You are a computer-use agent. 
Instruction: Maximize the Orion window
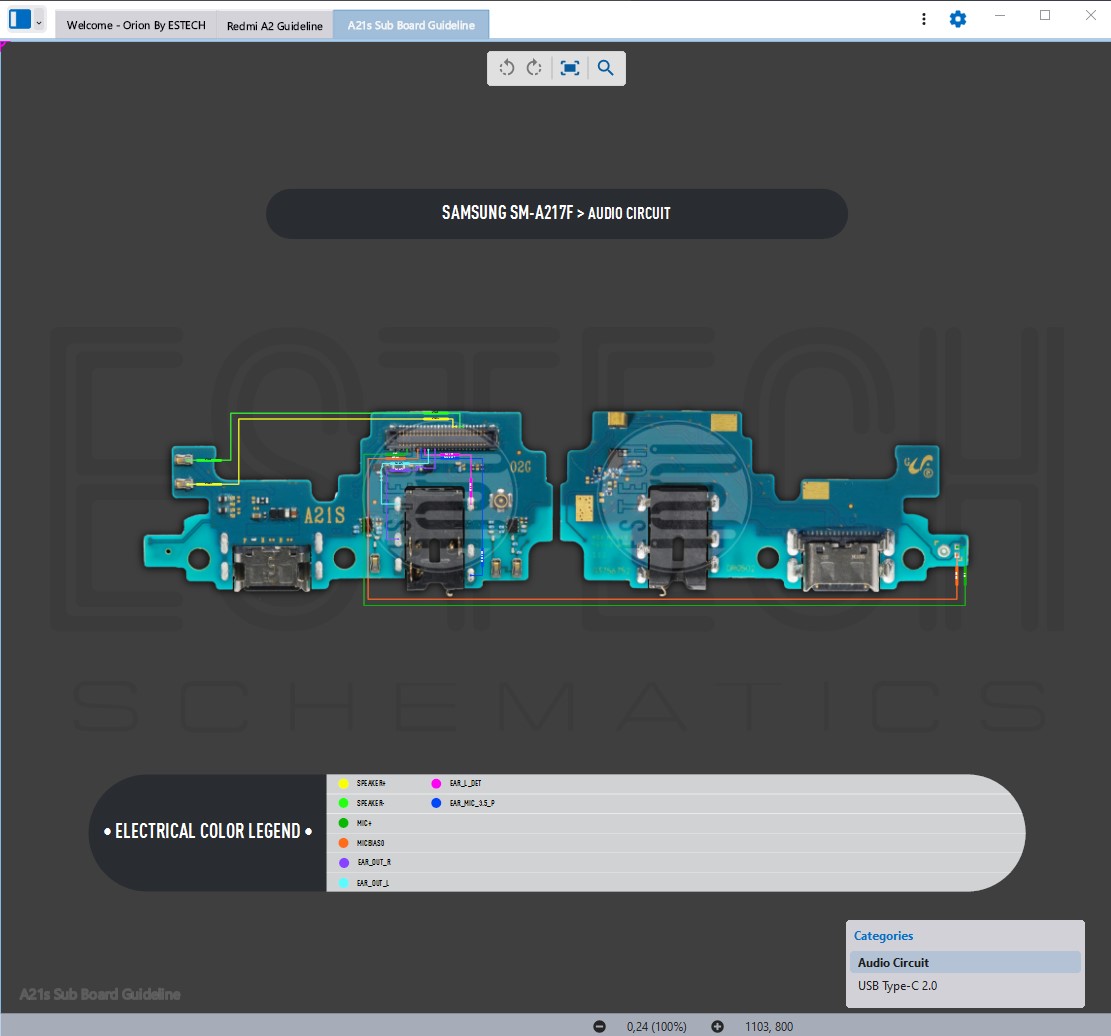pos(1044,16)
